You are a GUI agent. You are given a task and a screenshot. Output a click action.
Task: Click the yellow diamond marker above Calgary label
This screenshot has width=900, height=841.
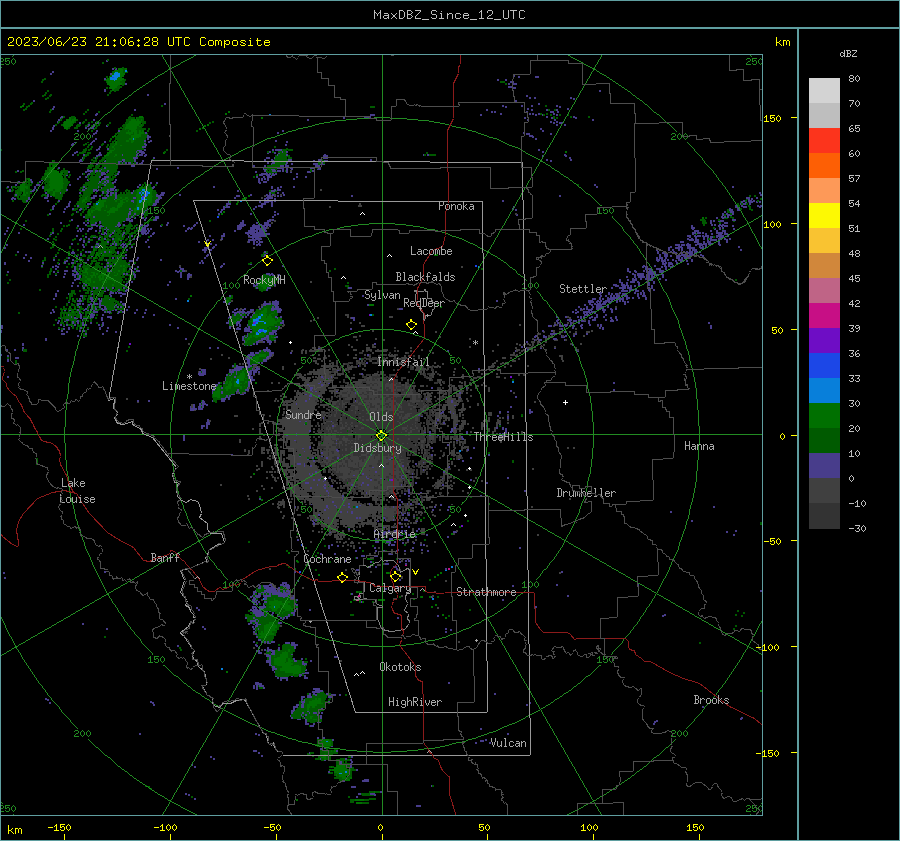[x=395, y=576]
